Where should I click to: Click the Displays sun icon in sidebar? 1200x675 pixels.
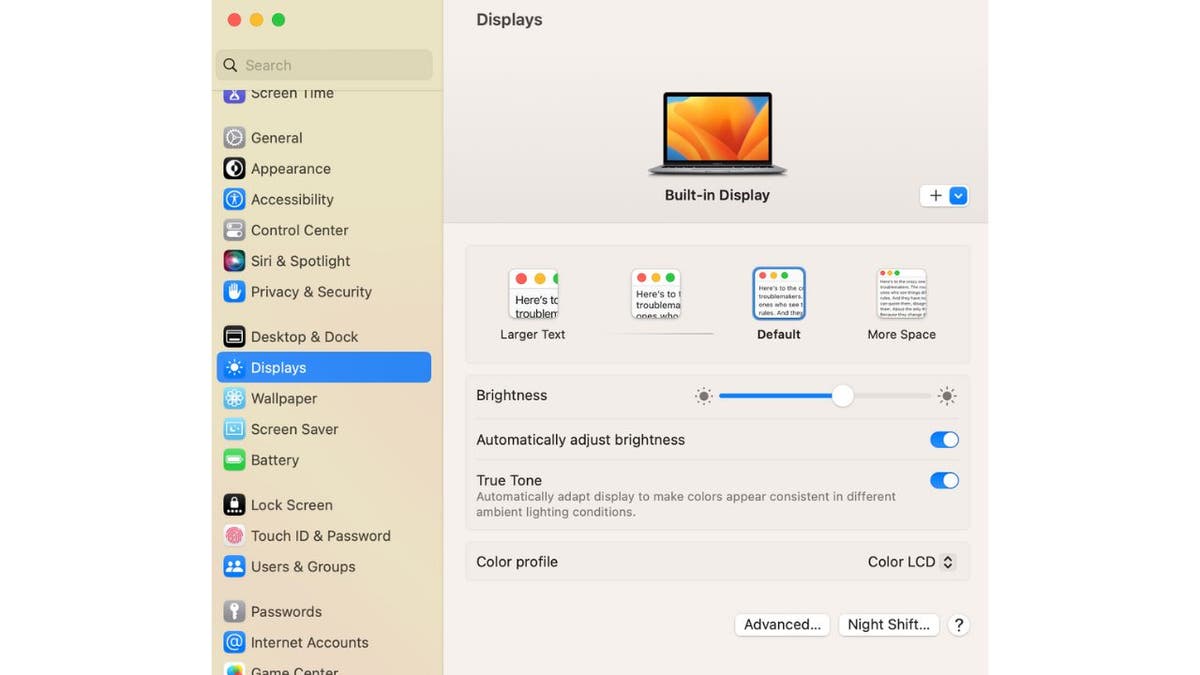point(234,368)
